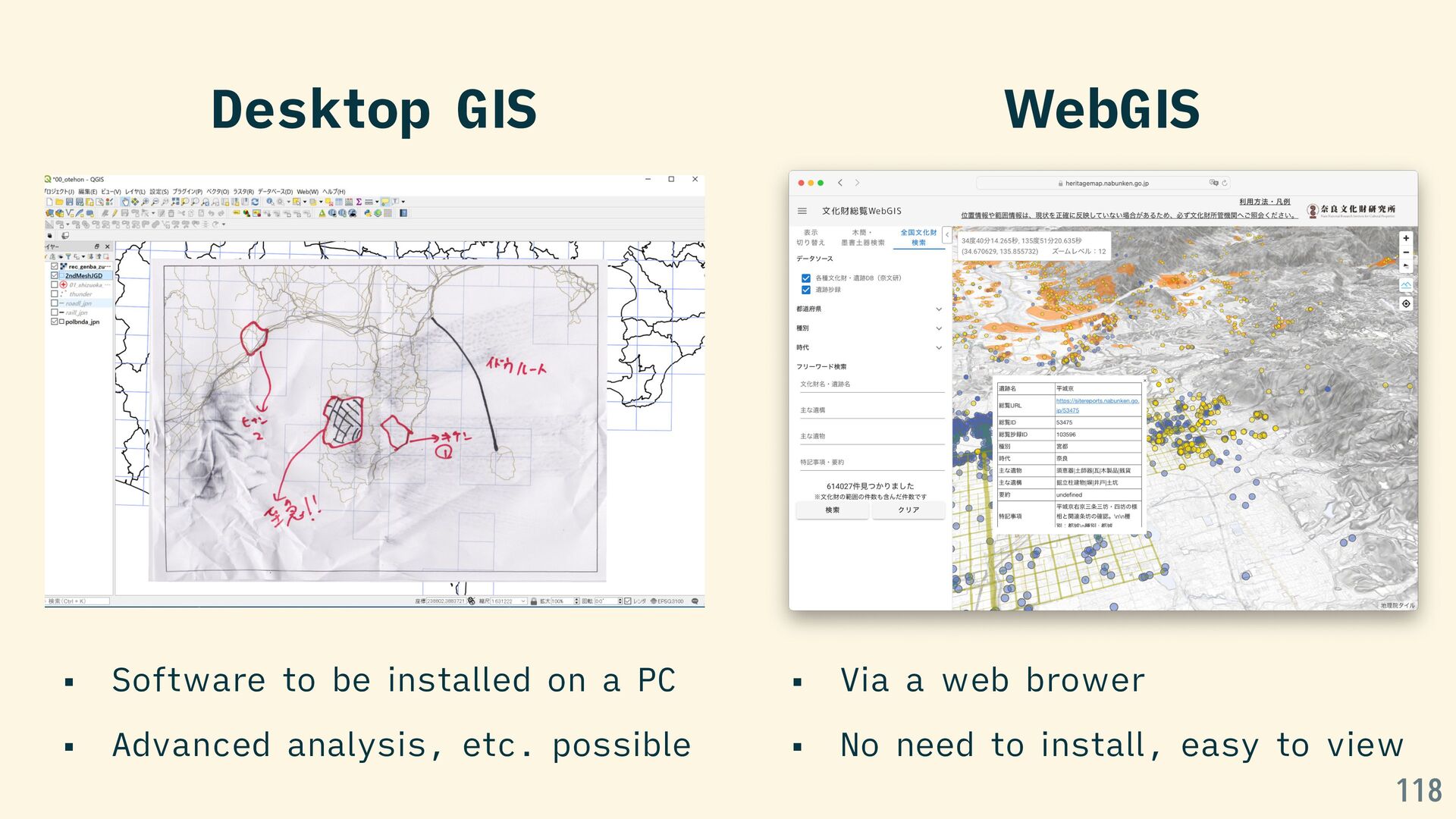This screenshot has height=819, width=1456.
Task: Click the QGIS Zoom In magnifier tool
Action: click(x=145, y=202)
